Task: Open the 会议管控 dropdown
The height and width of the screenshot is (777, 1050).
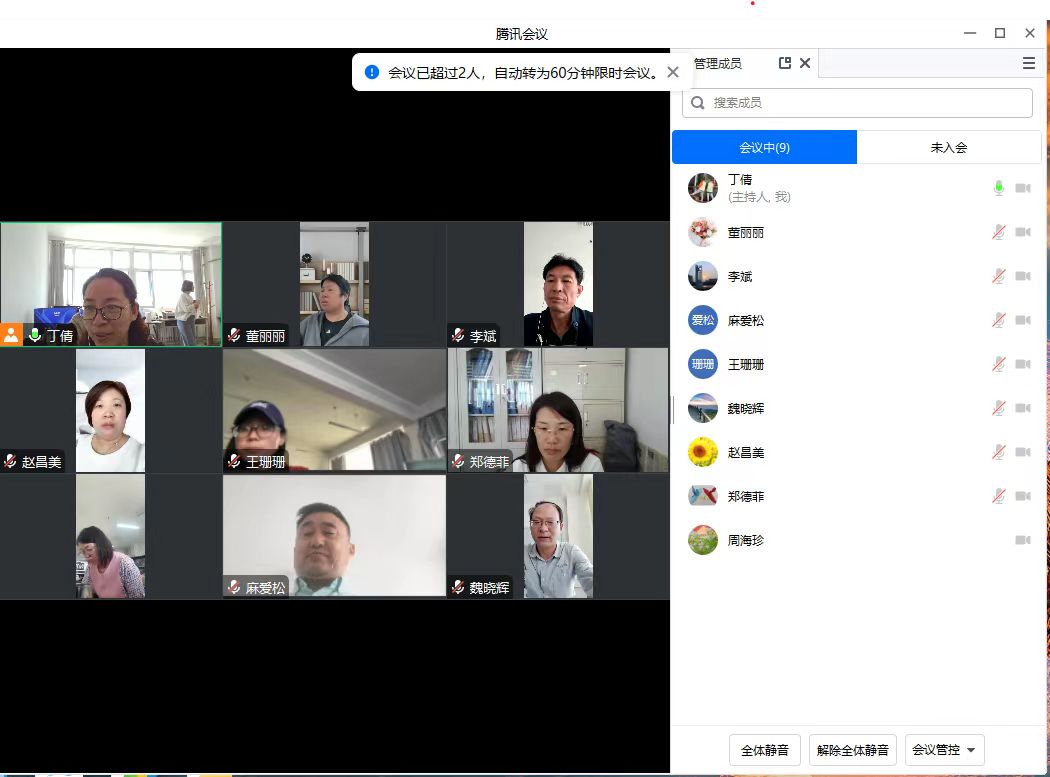Action: click(944, 750)
